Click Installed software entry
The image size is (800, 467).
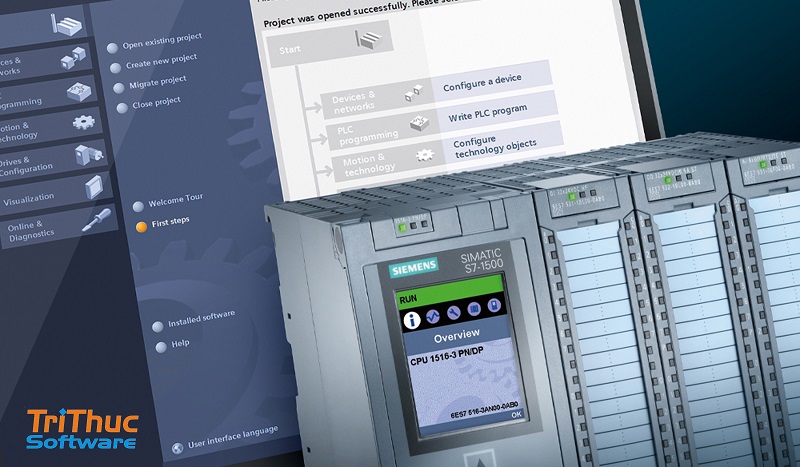[x=201, y=320]
